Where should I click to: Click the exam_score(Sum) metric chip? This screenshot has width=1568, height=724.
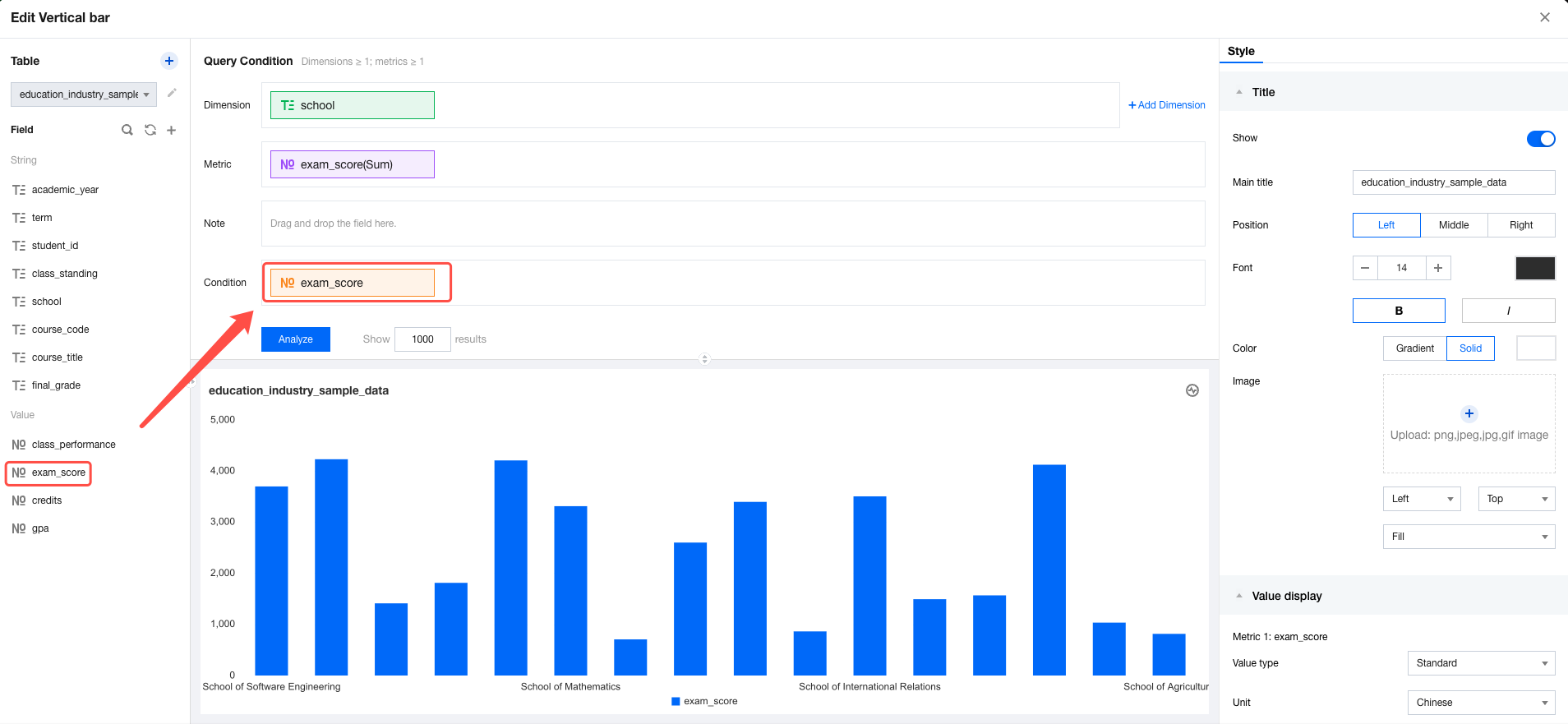tap(353, 164)
